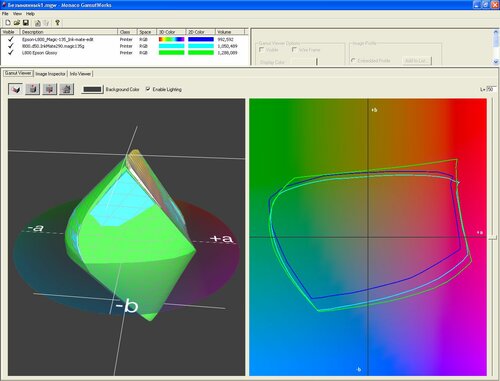The width and height of the screenshot is (500, 381).
Task: Toggle the Enable Lighting checkbox
Action: 148,89
